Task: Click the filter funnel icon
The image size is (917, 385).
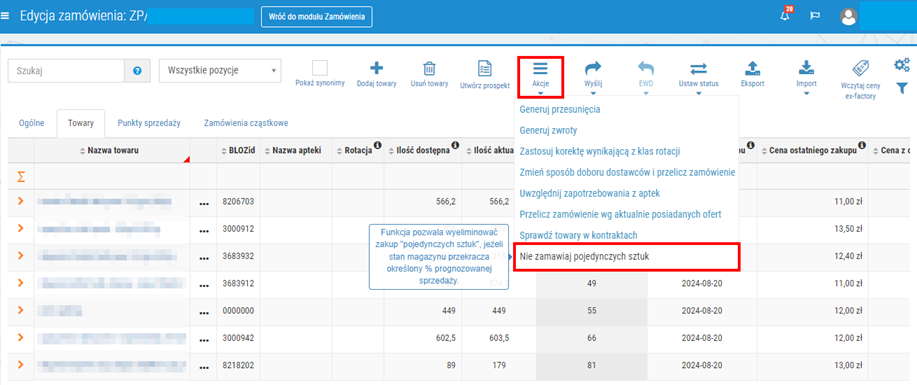Action: 902,88
